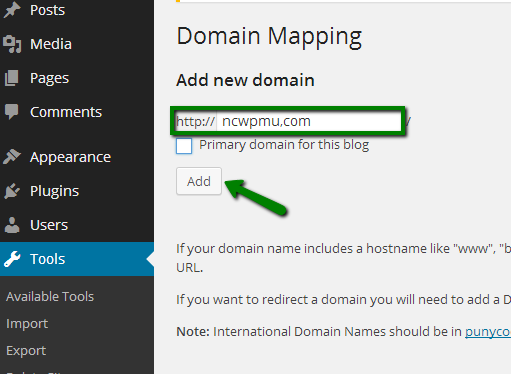Click the Plugins plug icon
Screen dimensions: 511x374
(x=12, y=191)
